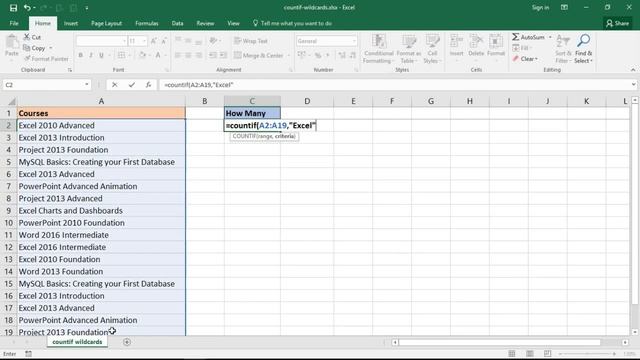Open Clipboard group dialog launcher
The width and height of the screenshot is (640, 360).
click(70, 70)
